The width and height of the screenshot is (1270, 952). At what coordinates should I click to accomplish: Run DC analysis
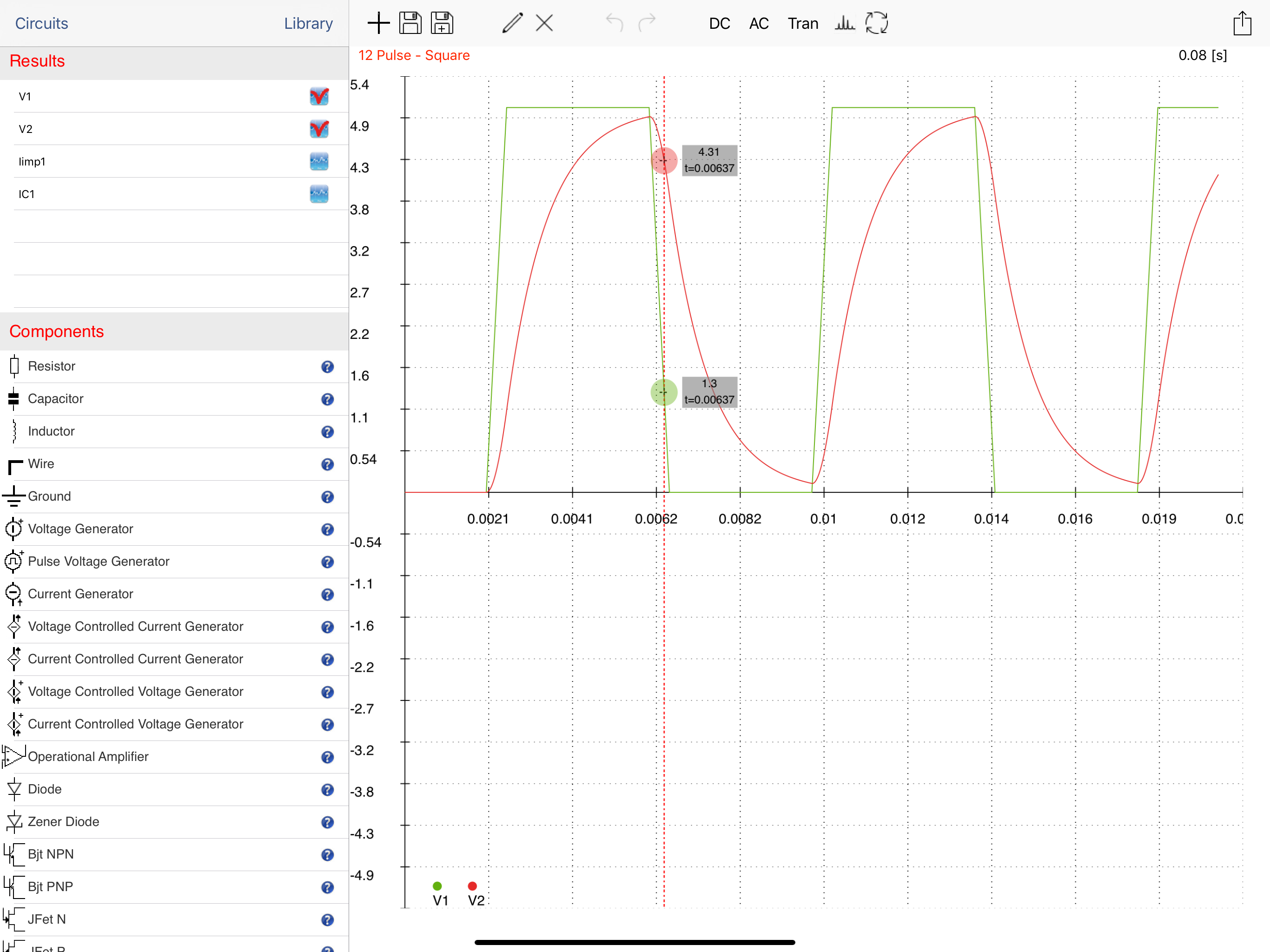(720, 24)
